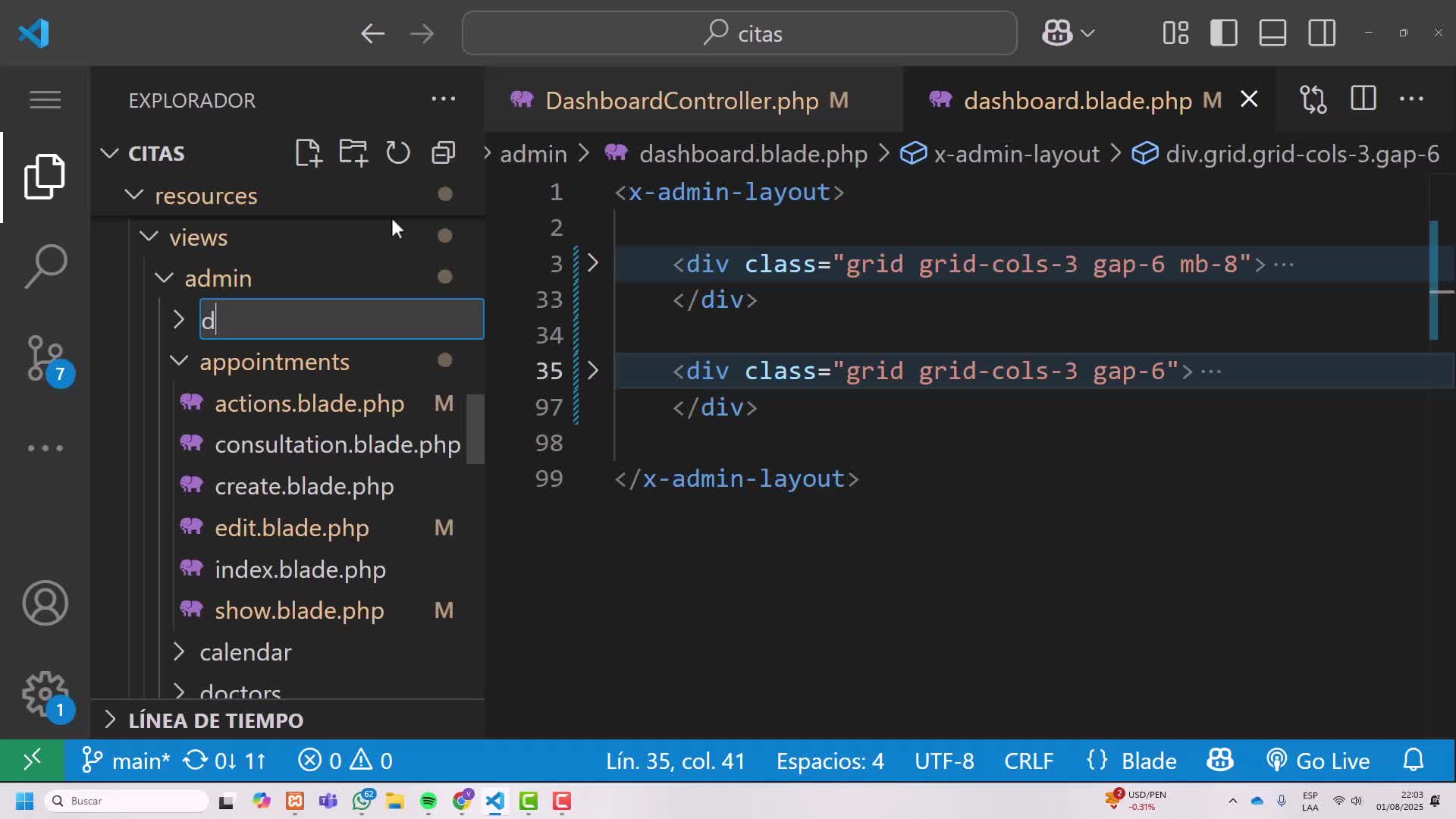This screenshot has height=819, width=1456.
Task: Click Lín. 35, col. 41 position
Action: coord(675,761)
